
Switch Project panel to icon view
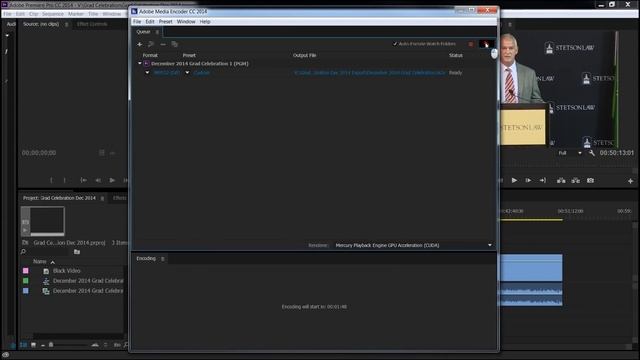point(33,345)
